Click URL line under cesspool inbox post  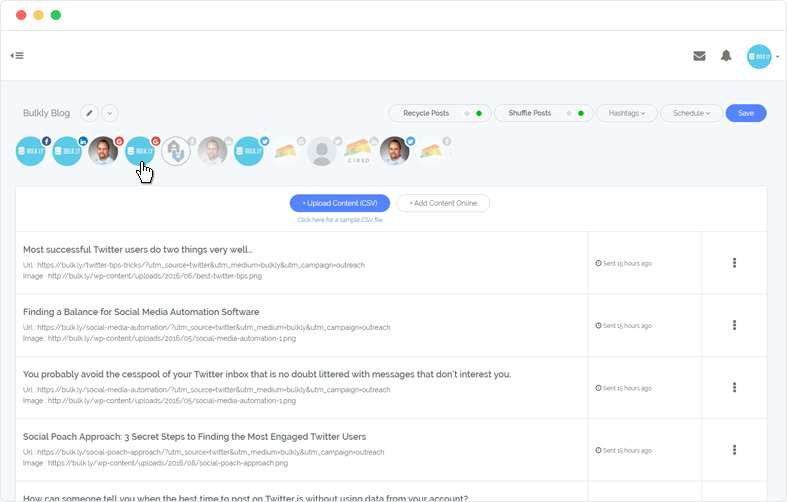point(206,390)
